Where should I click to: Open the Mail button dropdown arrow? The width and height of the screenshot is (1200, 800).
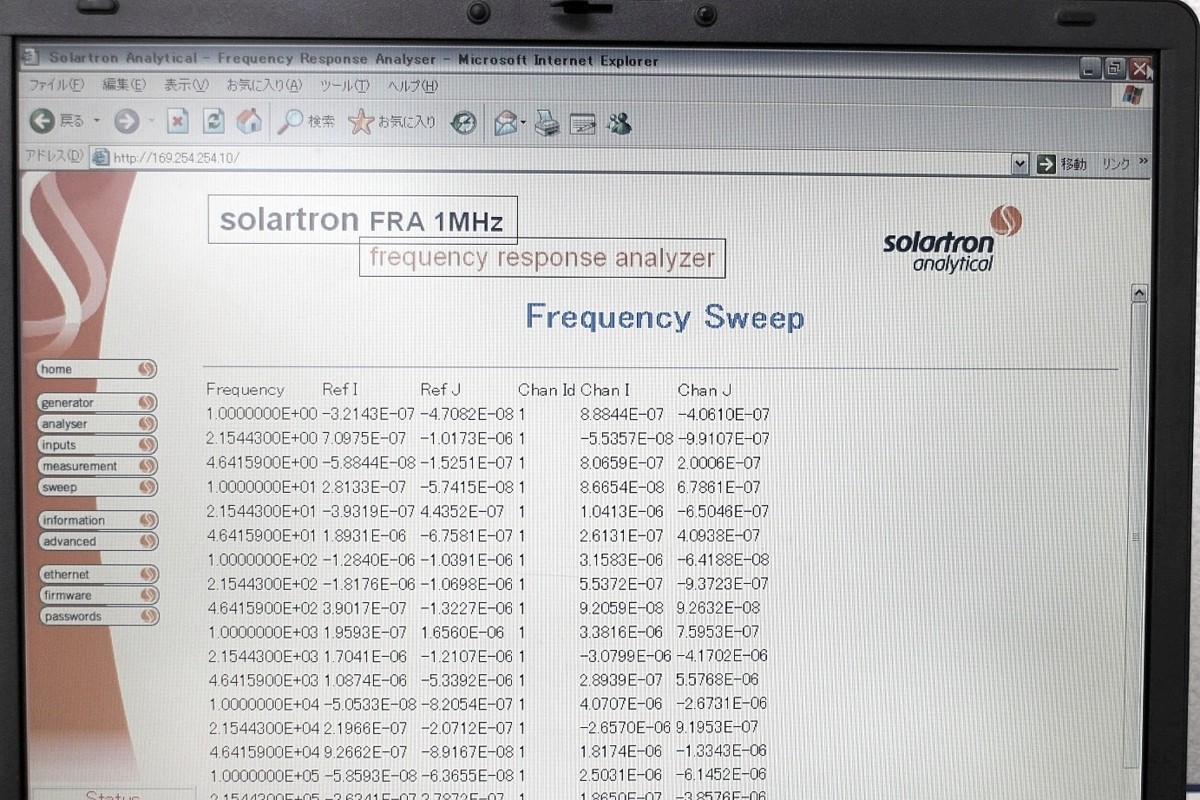[523, 124]
